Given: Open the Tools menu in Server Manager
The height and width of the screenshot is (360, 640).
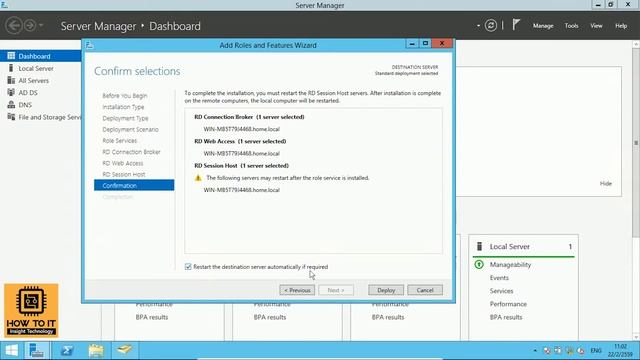Looking at the screenshot, I should pos(571,26).
